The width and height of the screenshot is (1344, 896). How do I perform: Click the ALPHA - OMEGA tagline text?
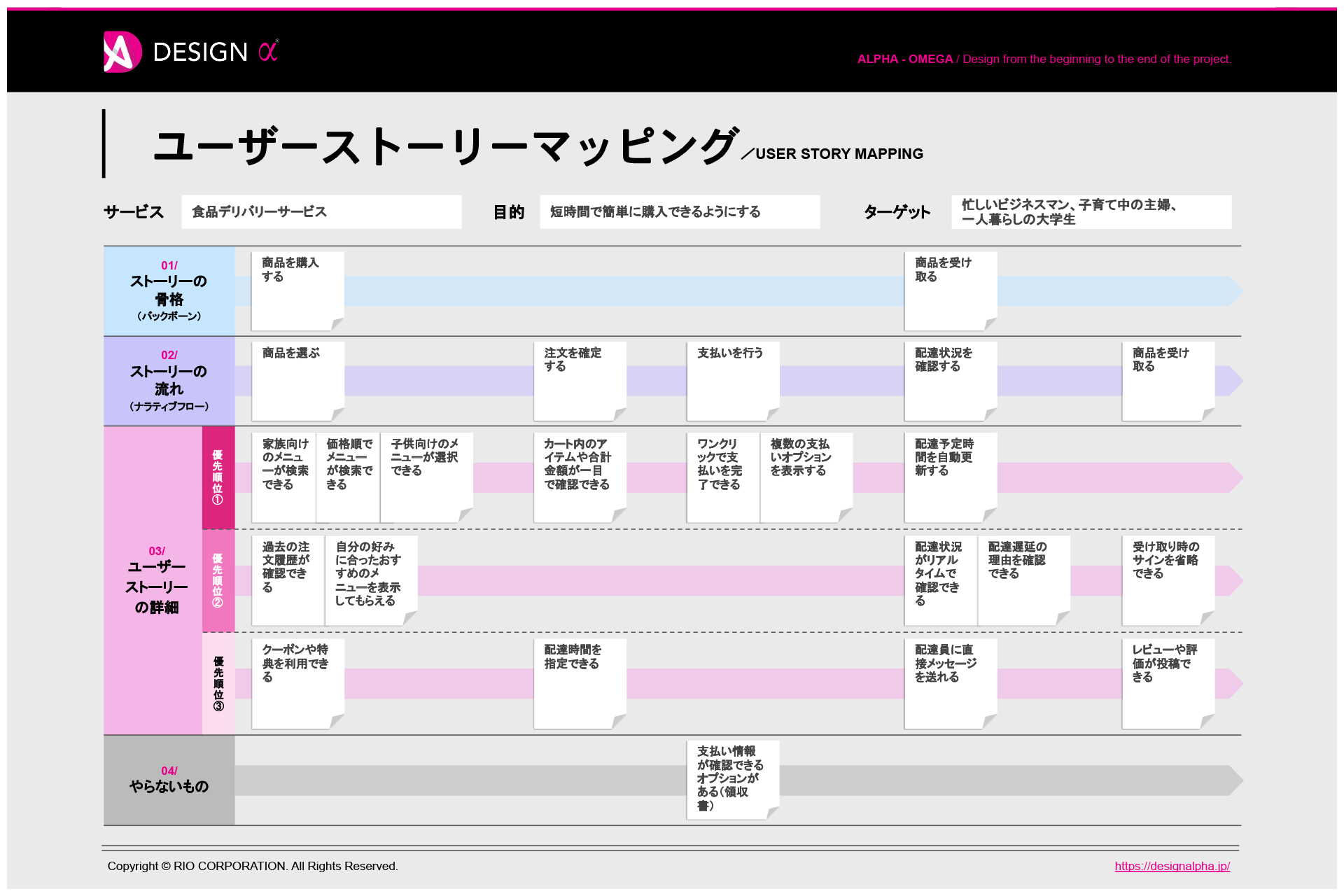tap(1044, 59)
